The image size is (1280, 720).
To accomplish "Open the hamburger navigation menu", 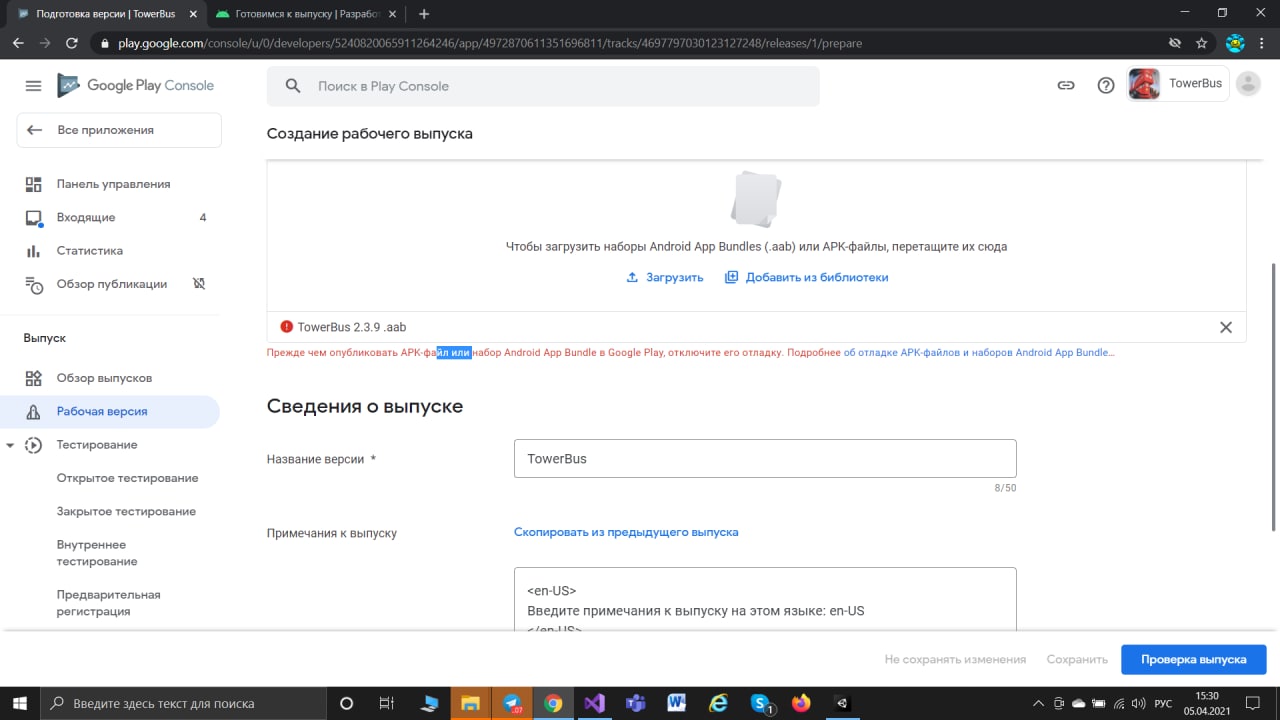I will click(x=33, y=86).
